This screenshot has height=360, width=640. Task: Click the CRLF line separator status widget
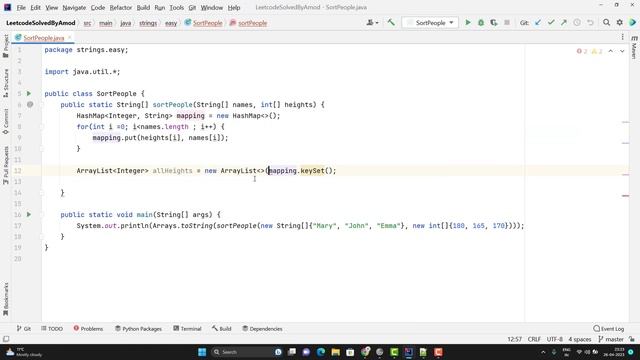coord(534,339)
